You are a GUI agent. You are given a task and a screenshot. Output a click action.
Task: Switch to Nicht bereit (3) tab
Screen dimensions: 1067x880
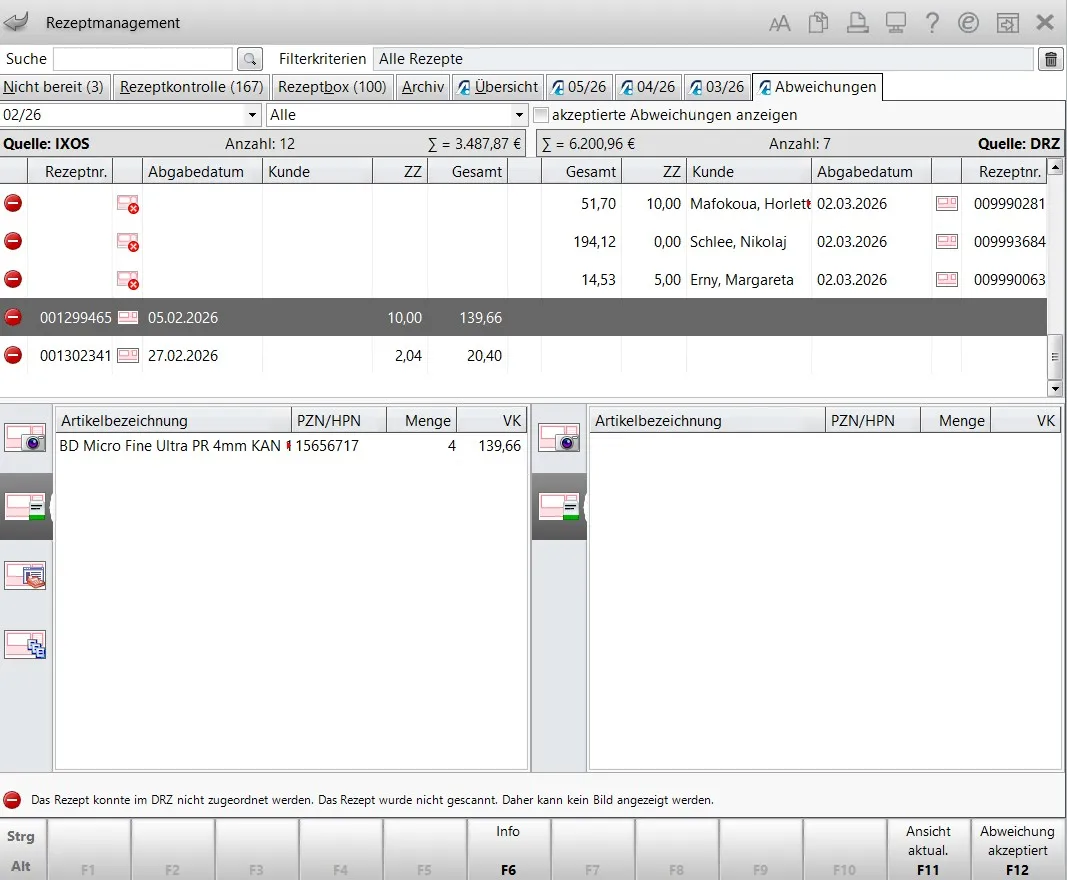point(54,87)
